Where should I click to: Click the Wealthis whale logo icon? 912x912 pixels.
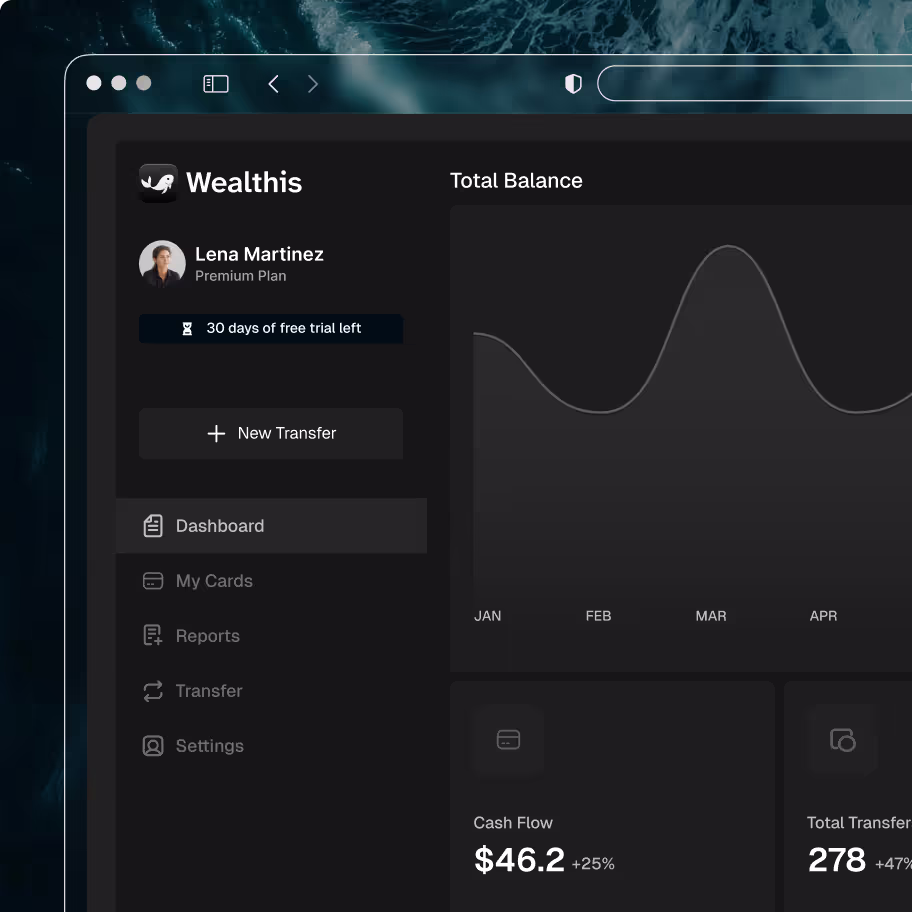click(158, 183)
